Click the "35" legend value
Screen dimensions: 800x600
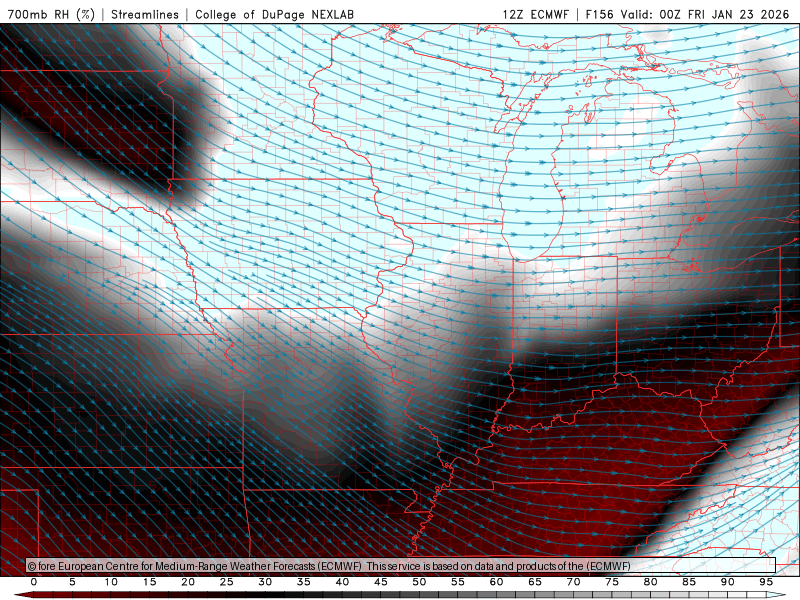pyautogui.click(x=304, y=582)
